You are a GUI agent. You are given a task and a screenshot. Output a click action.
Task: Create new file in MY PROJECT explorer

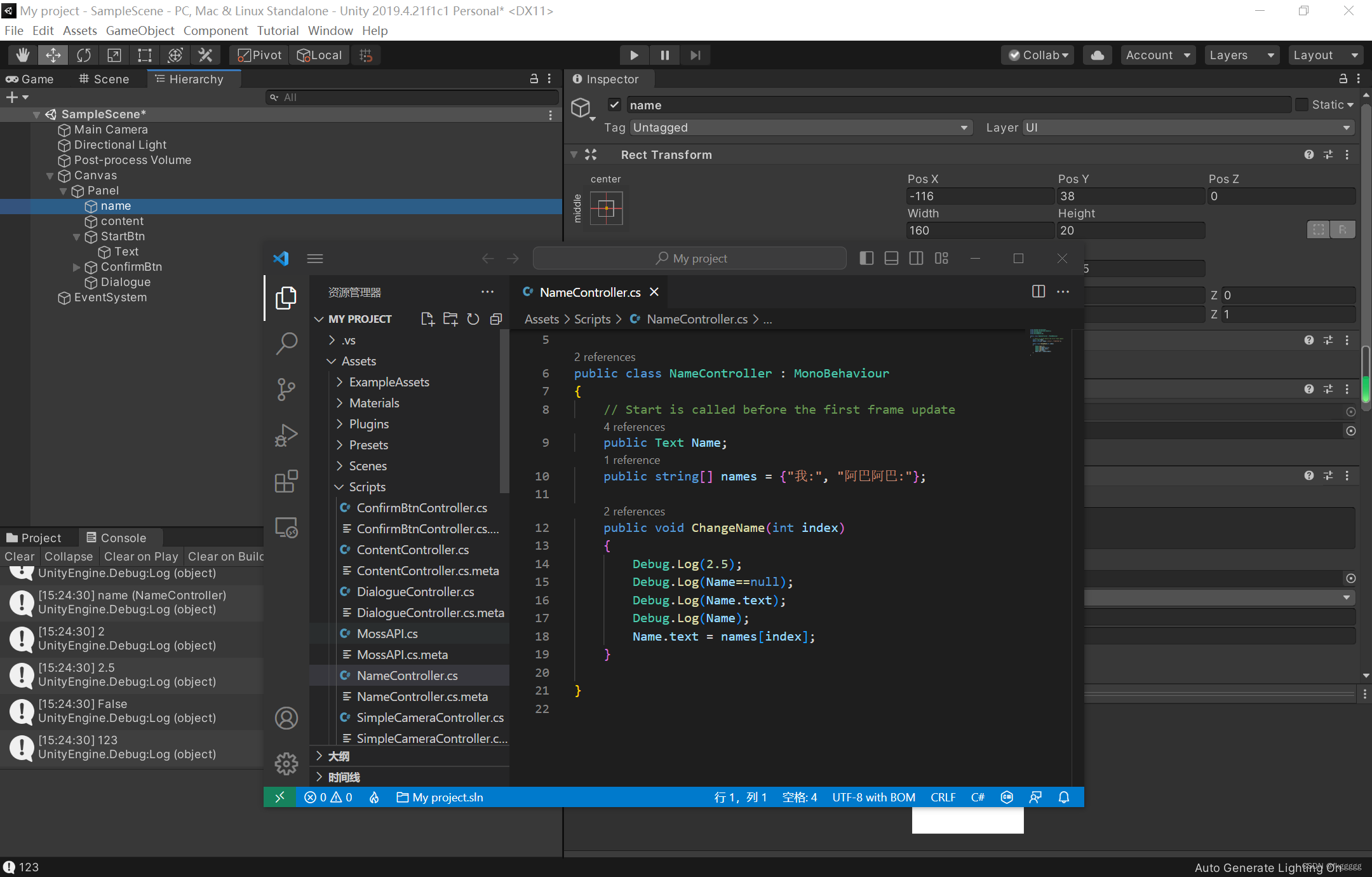click(x=427, y=319)
